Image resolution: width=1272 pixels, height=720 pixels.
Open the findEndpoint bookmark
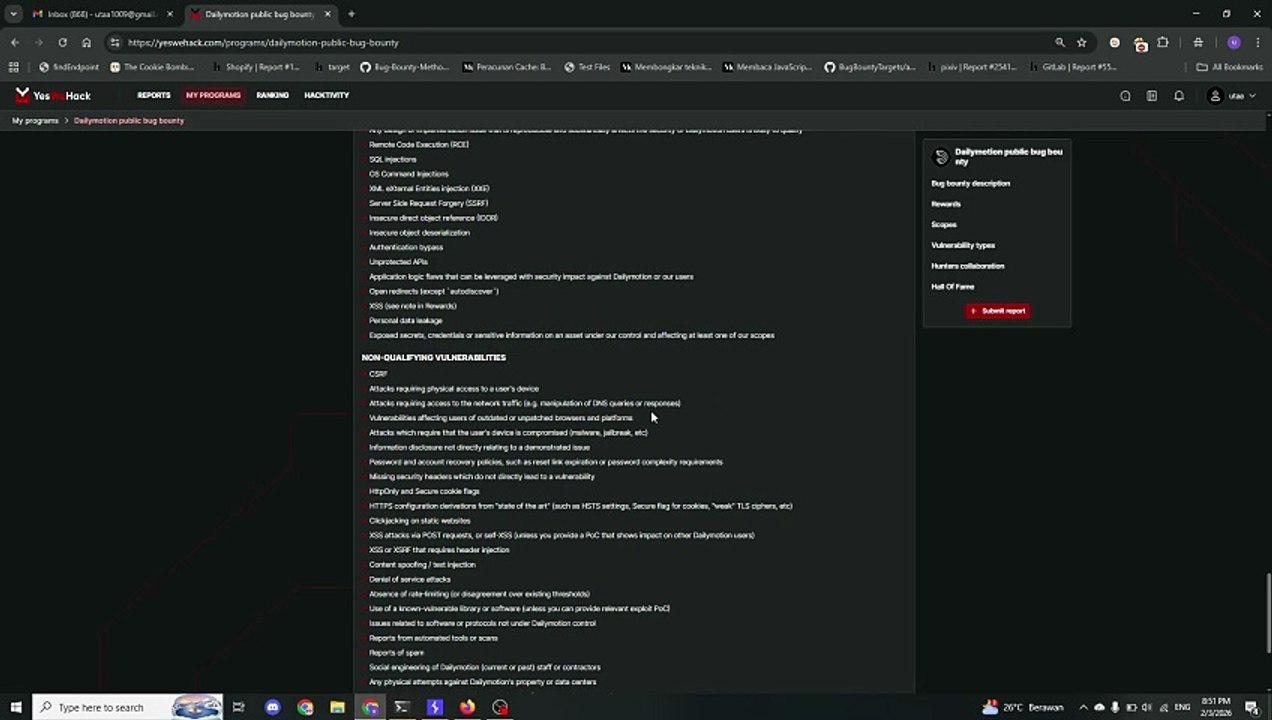(x=69, y=67)
